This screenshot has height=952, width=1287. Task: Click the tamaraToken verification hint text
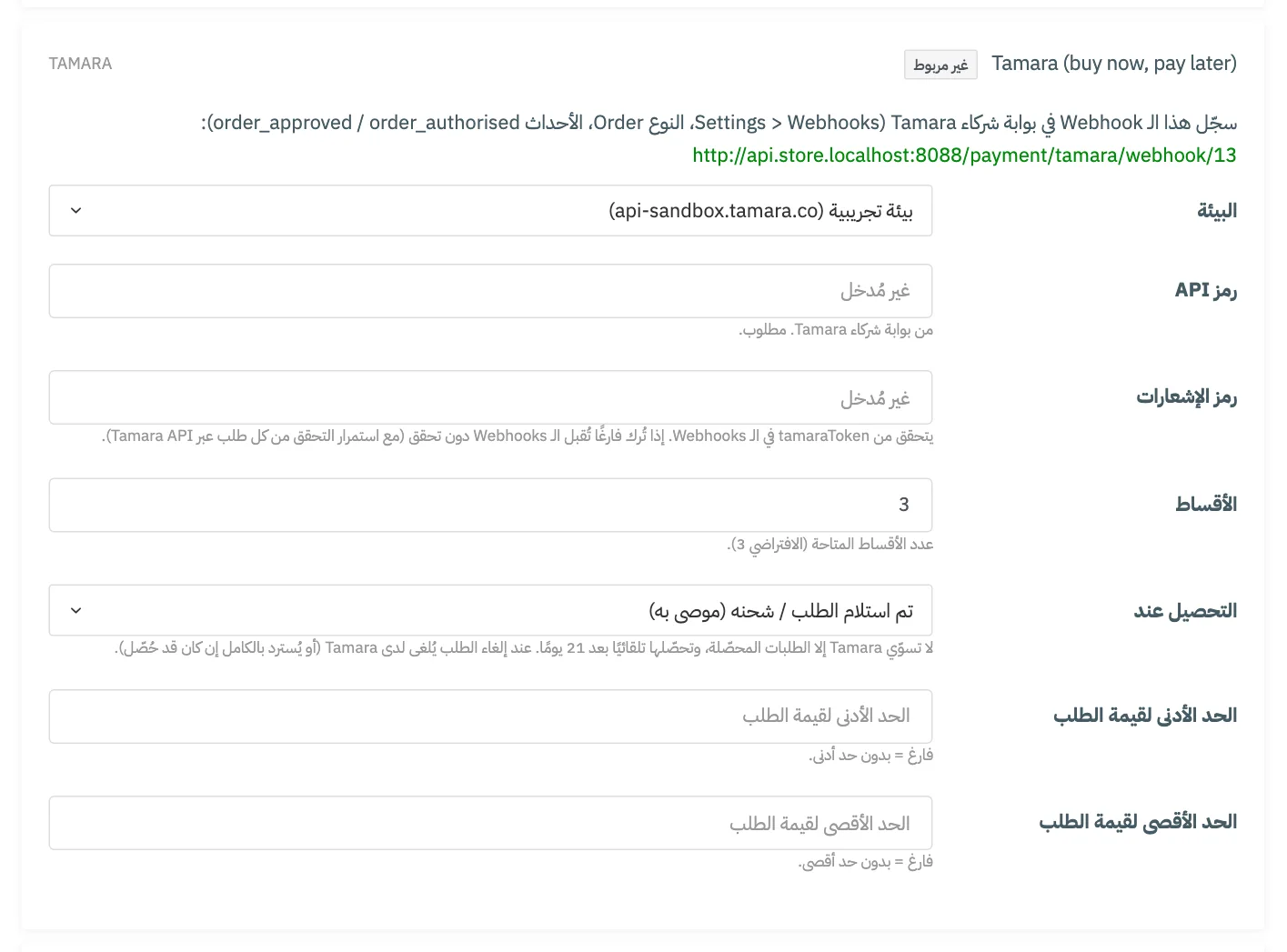[518, 436]
